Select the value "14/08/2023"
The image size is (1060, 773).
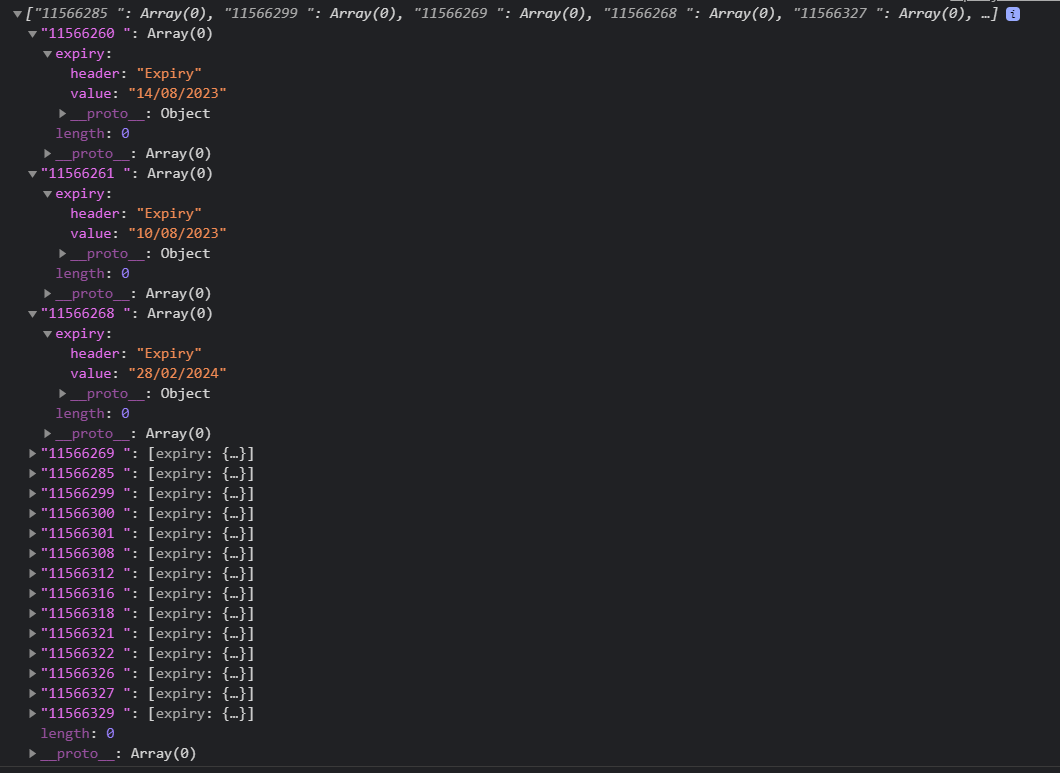(177, 93)
